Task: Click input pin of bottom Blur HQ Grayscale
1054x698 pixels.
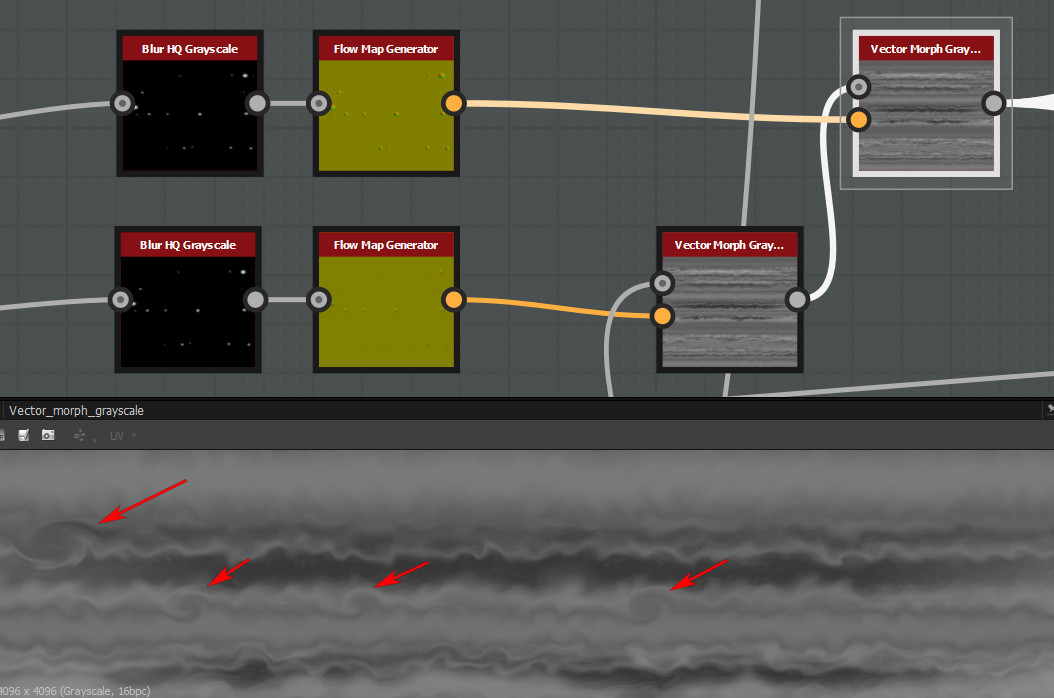Action: 120,299
